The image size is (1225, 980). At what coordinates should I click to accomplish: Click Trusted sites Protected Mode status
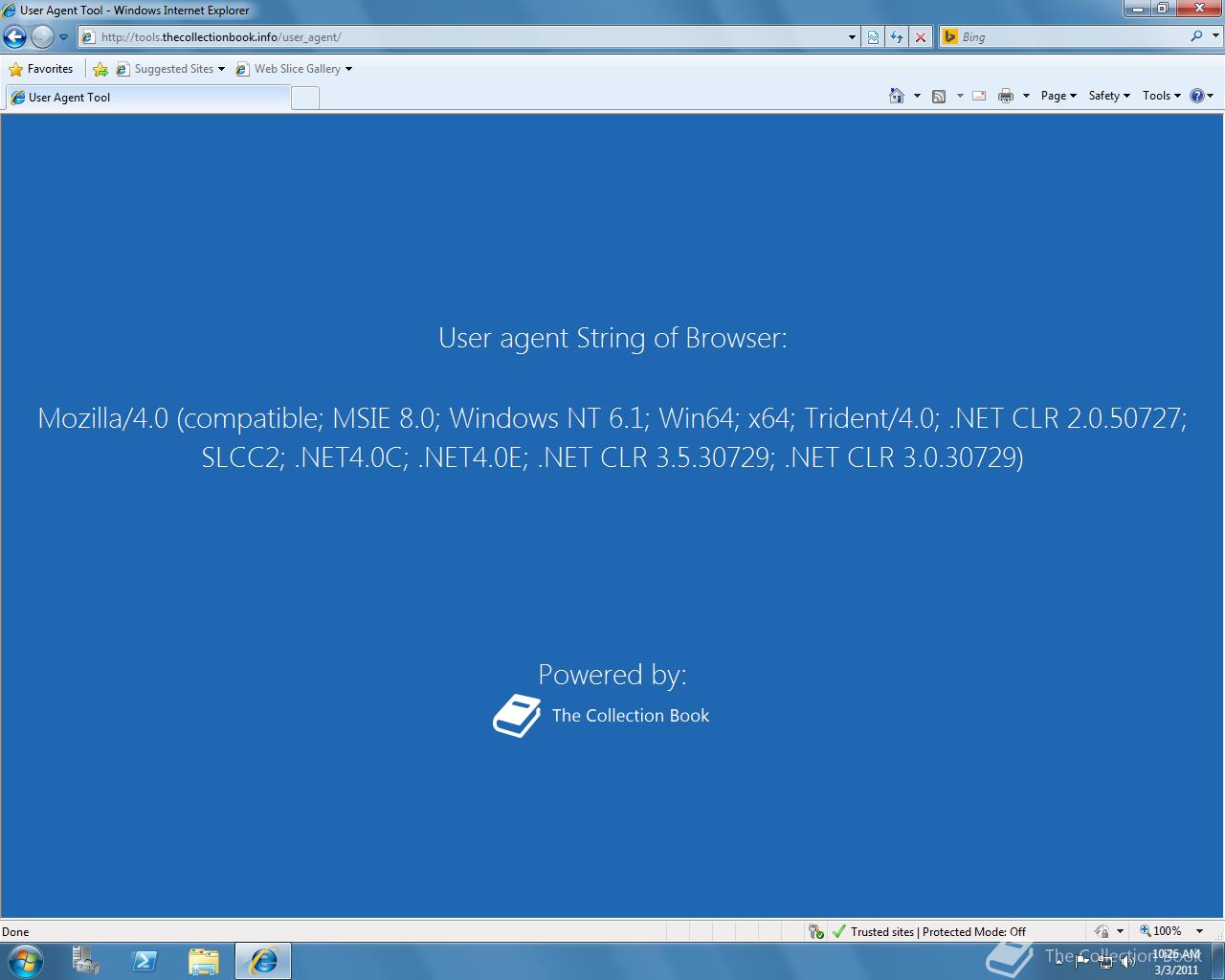929,931
